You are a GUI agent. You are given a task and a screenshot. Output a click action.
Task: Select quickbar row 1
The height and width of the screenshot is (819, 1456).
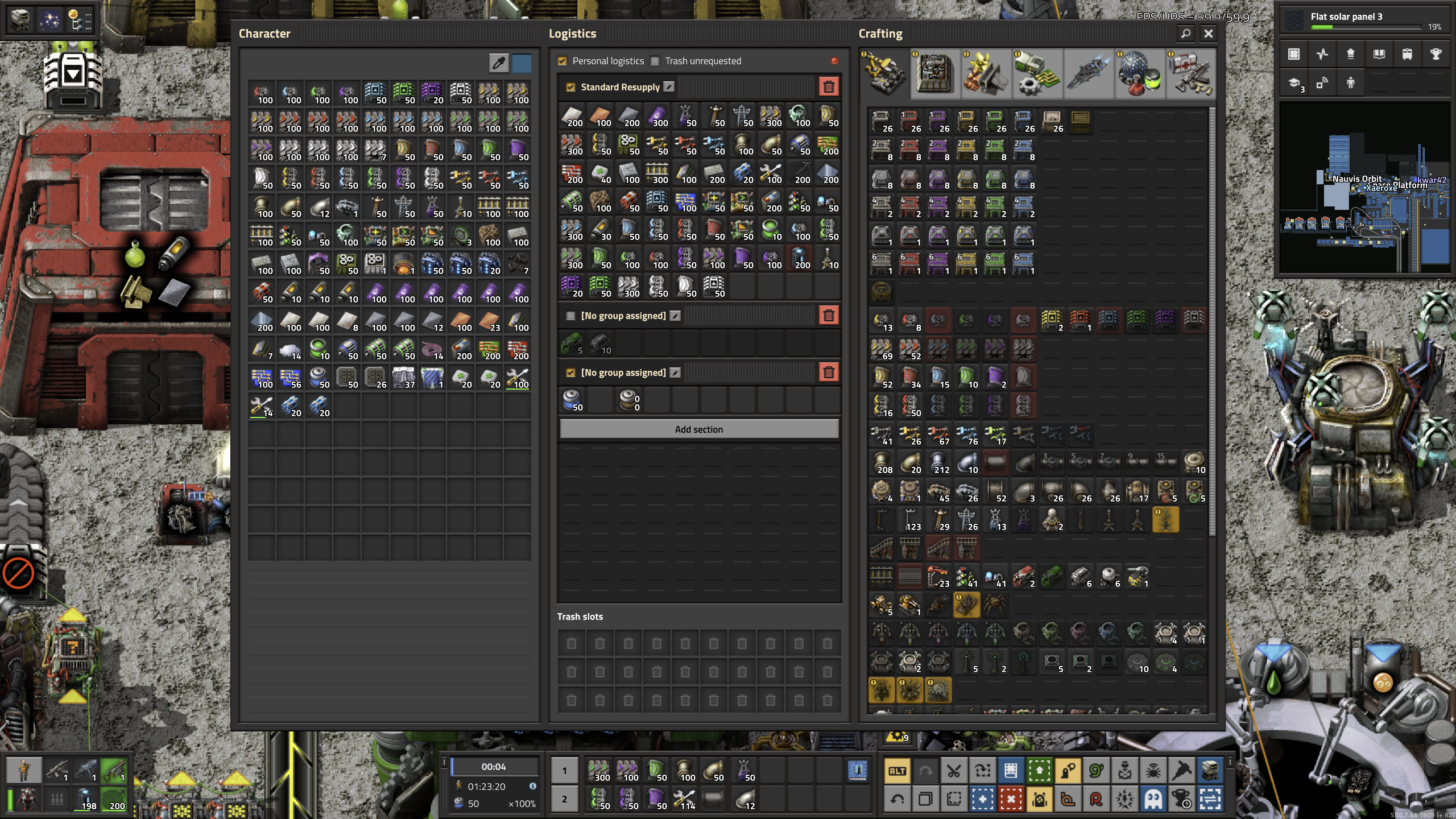(565, 771)
